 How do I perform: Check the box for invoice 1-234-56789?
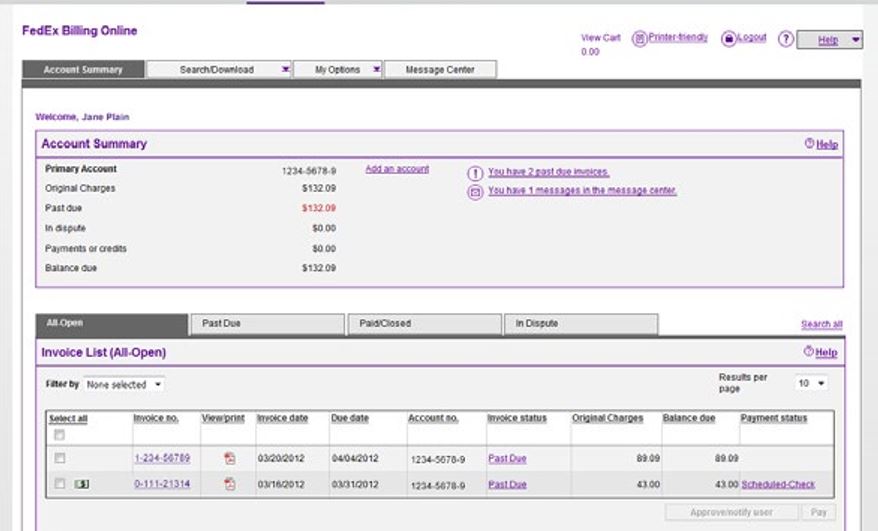(x=59, y=458)
